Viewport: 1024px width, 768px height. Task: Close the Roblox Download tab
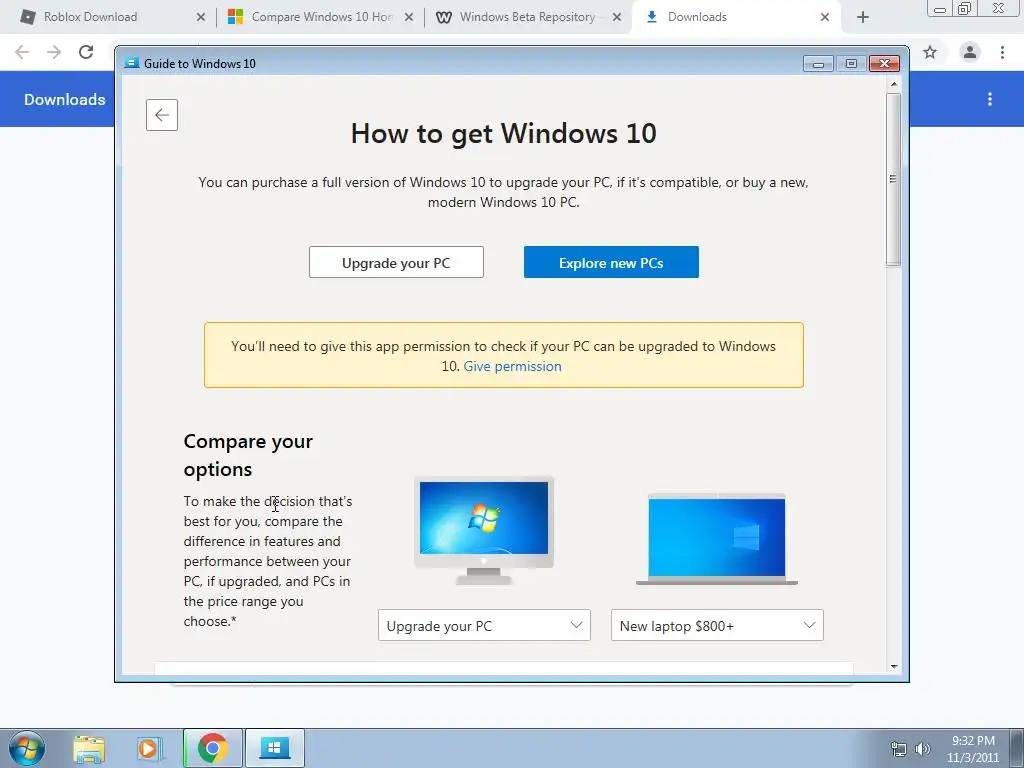coord(200,18)
